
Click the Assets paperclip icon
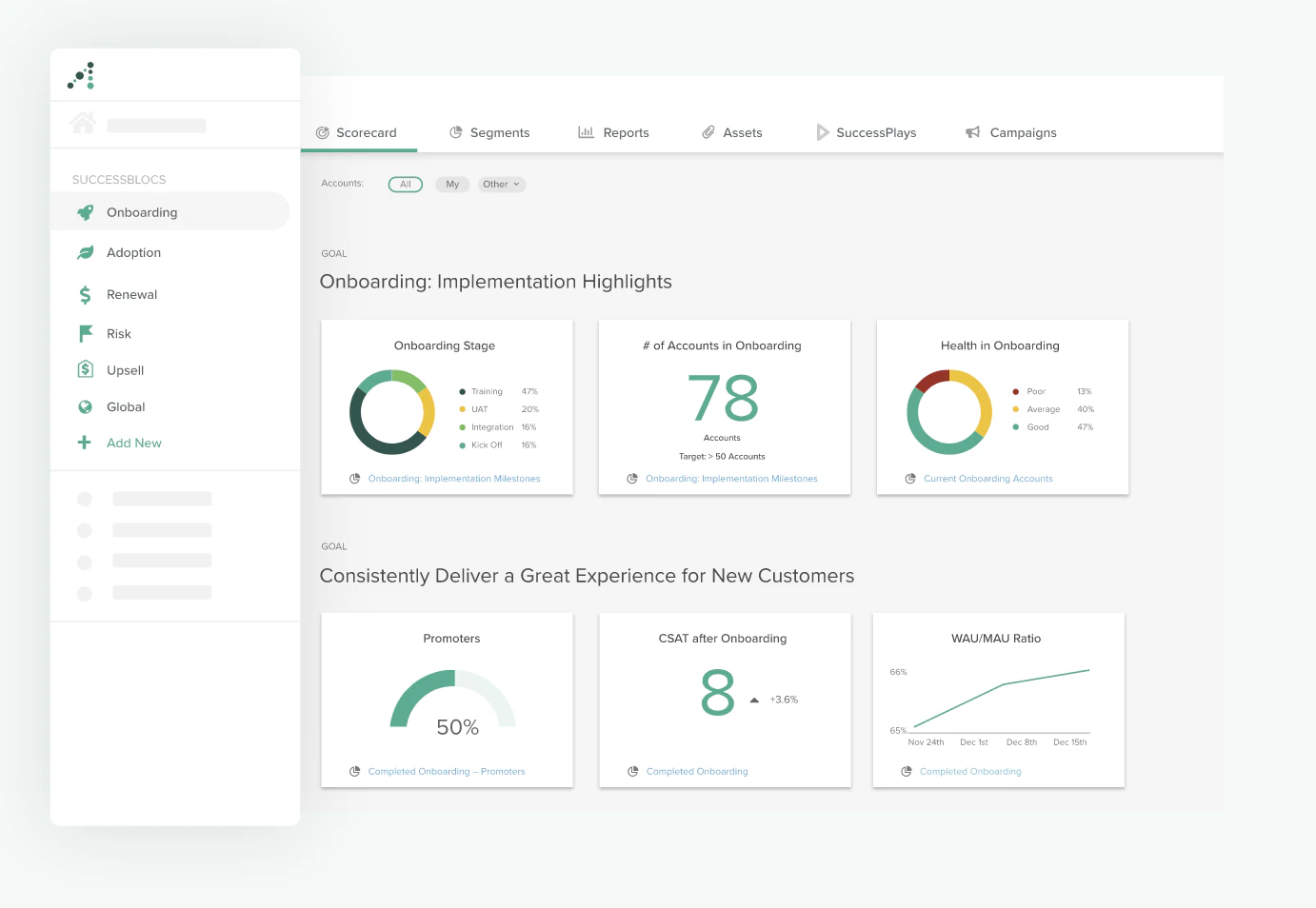click(708, 132)
